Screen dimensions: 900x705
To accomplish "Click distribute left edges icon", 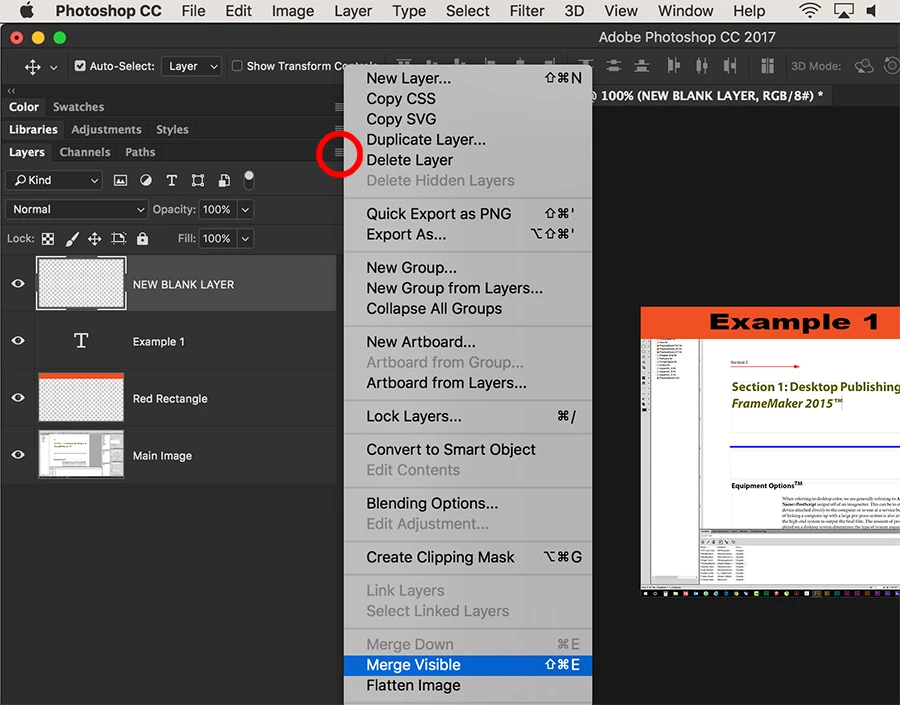I will [673, 66].
